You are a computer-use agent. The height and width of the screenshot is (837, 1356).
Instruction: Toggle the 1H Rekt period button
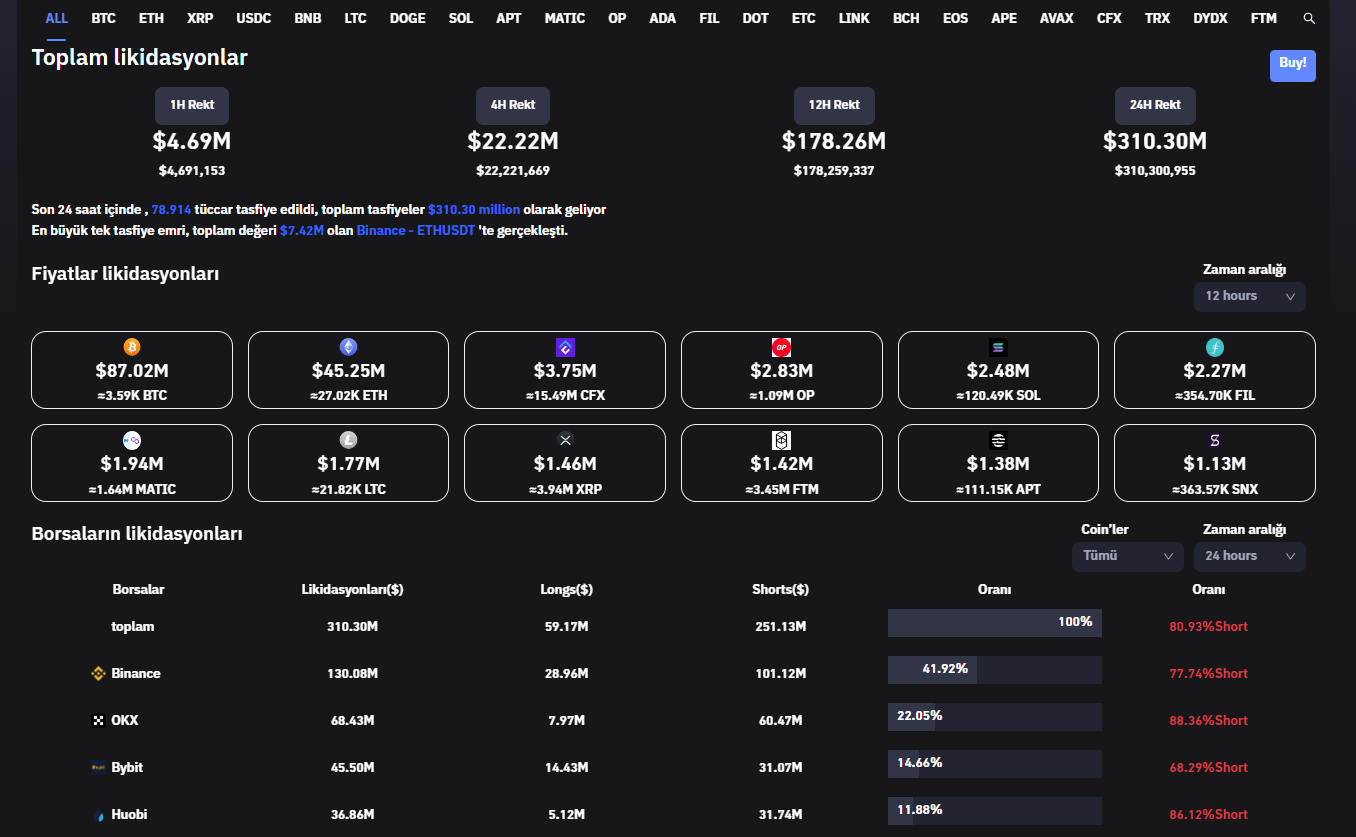tap(192, 105)
